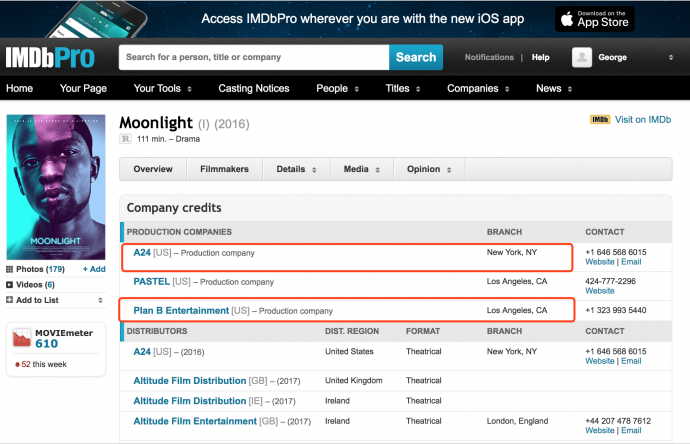The image size is (690, 444).
Task: Open the Your Tools dropdown menu
Action: tap(162, 89)
